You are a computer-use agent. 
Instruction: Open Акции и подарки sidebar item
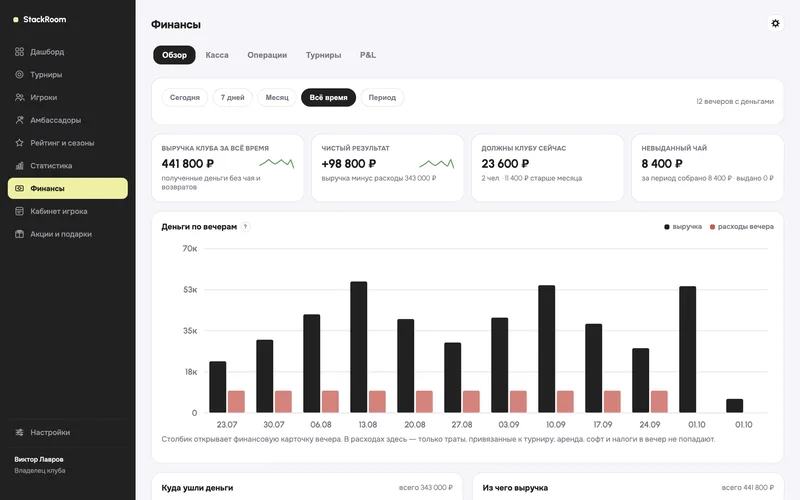[x=68, y=234]
